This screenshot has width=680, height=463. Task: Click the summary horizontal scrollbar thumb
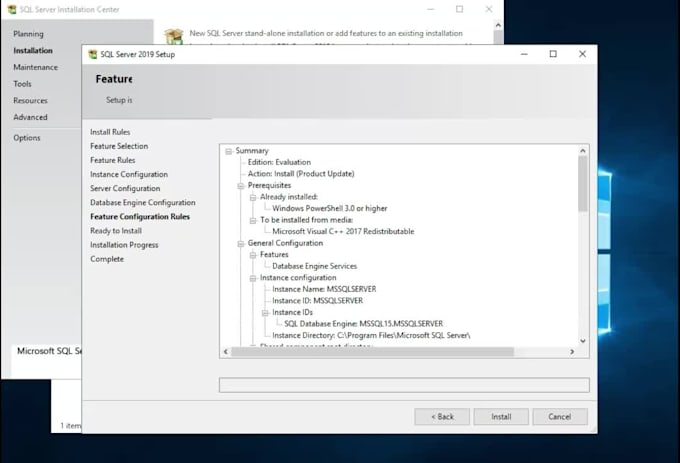point(373,352)
